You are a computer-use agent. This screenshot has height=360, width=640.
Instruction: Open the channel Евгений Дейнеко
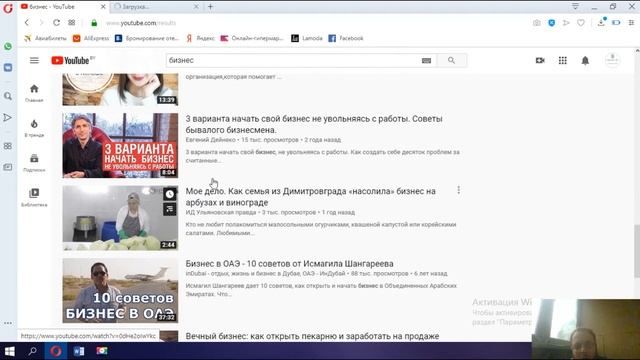click(x=211, y=140)
